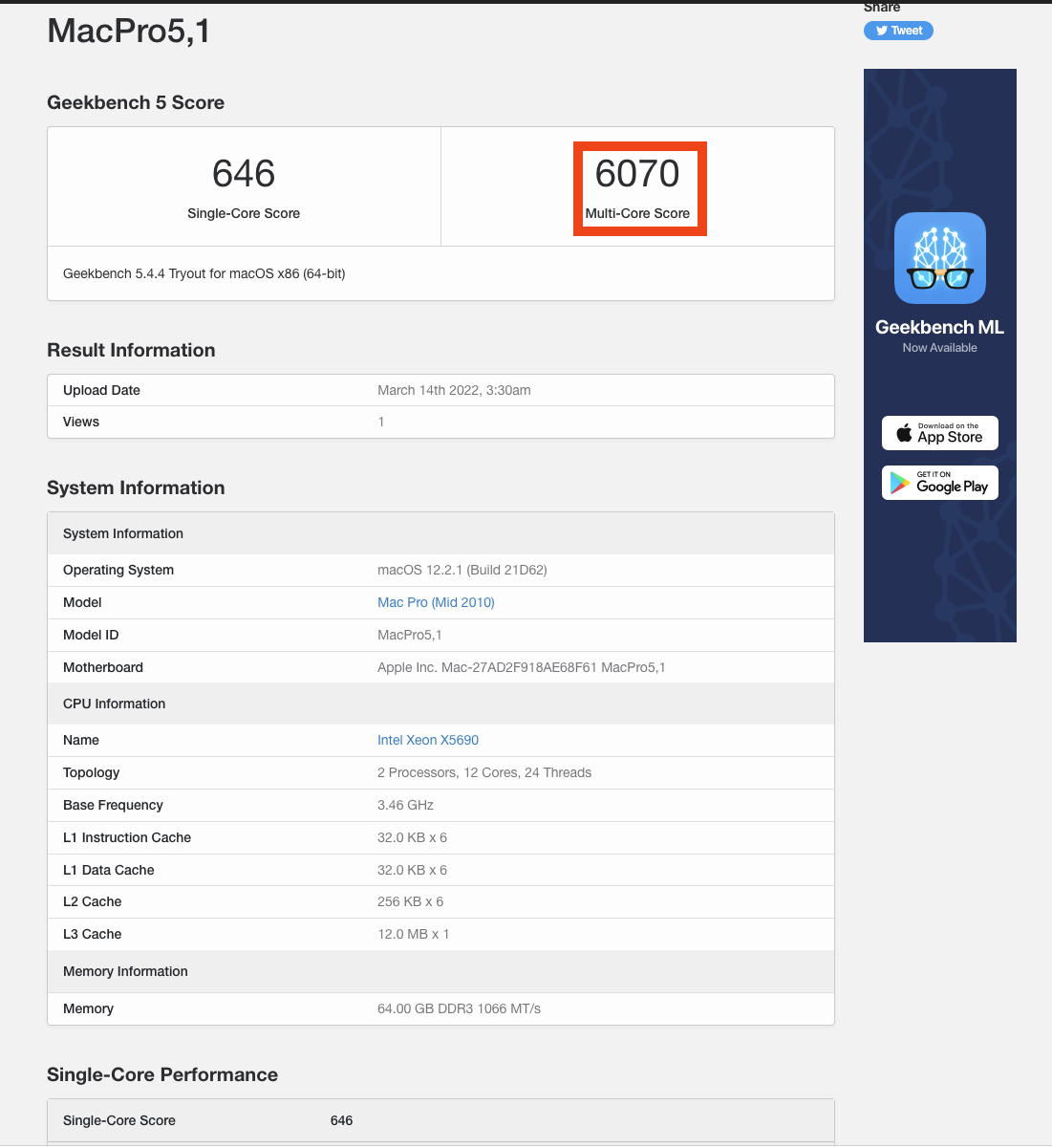1052x1148 pixels.
Task: Click the Topology value with 12 Cores
Action: (x=484, y=772)
